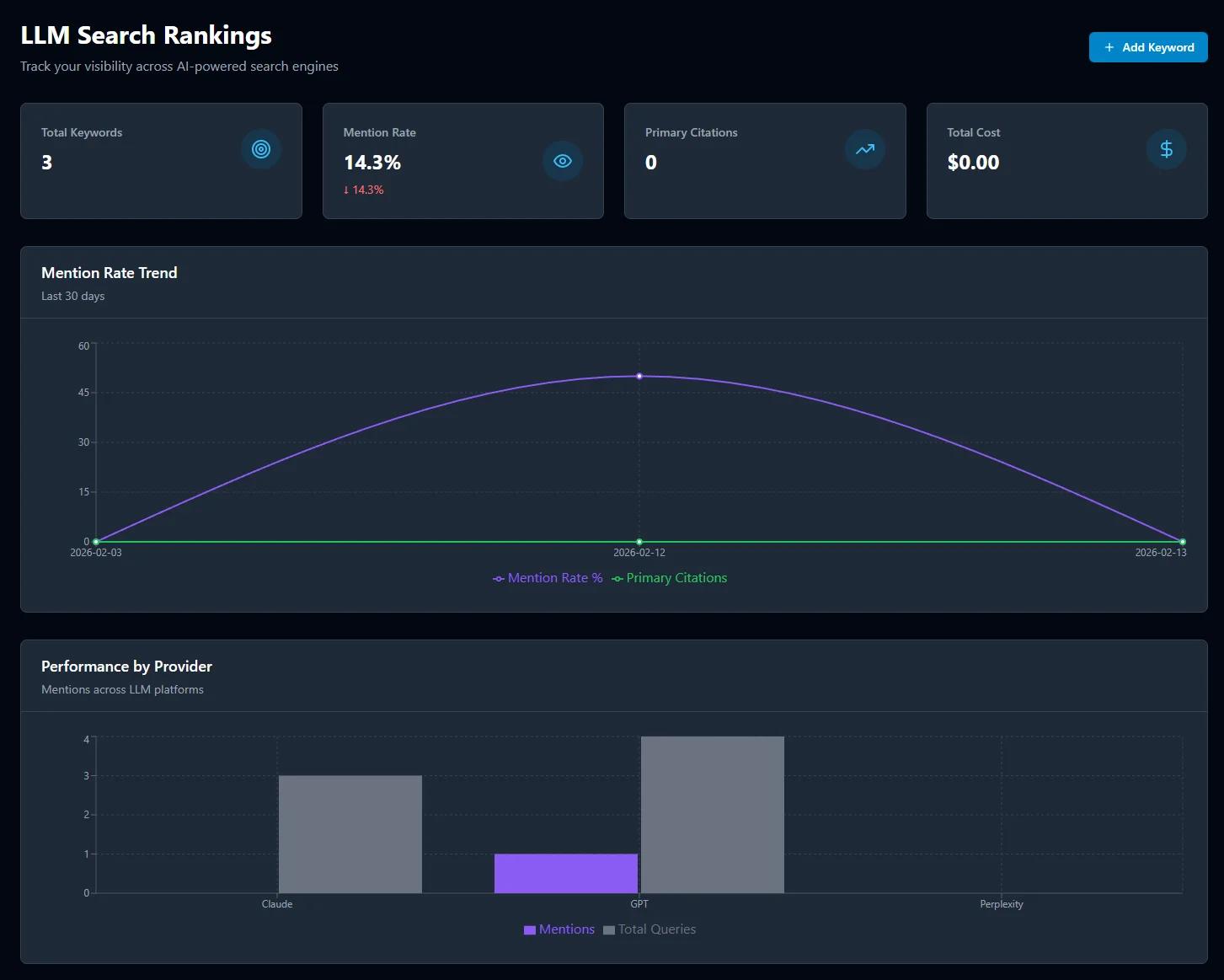1224x980 pixels.
Task: Expand the Mention Rate Trend panel header
Action: (x=110, y=273)
